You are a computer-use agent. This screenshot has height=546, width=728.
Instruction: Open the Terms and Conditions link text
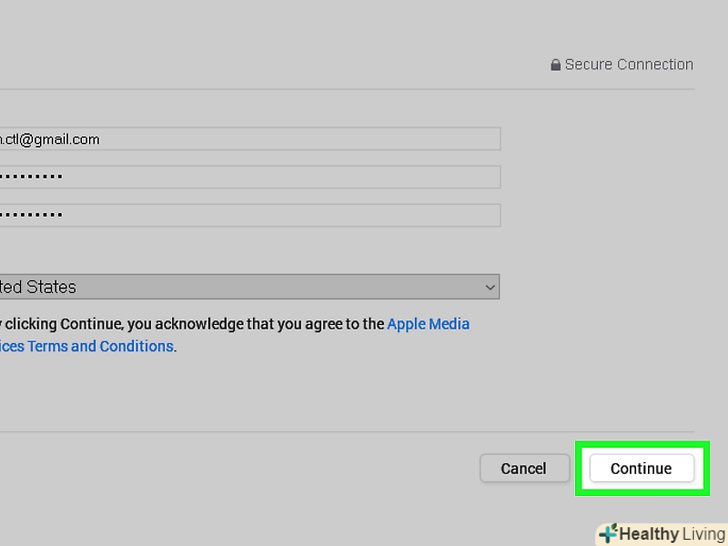(100, 346)
